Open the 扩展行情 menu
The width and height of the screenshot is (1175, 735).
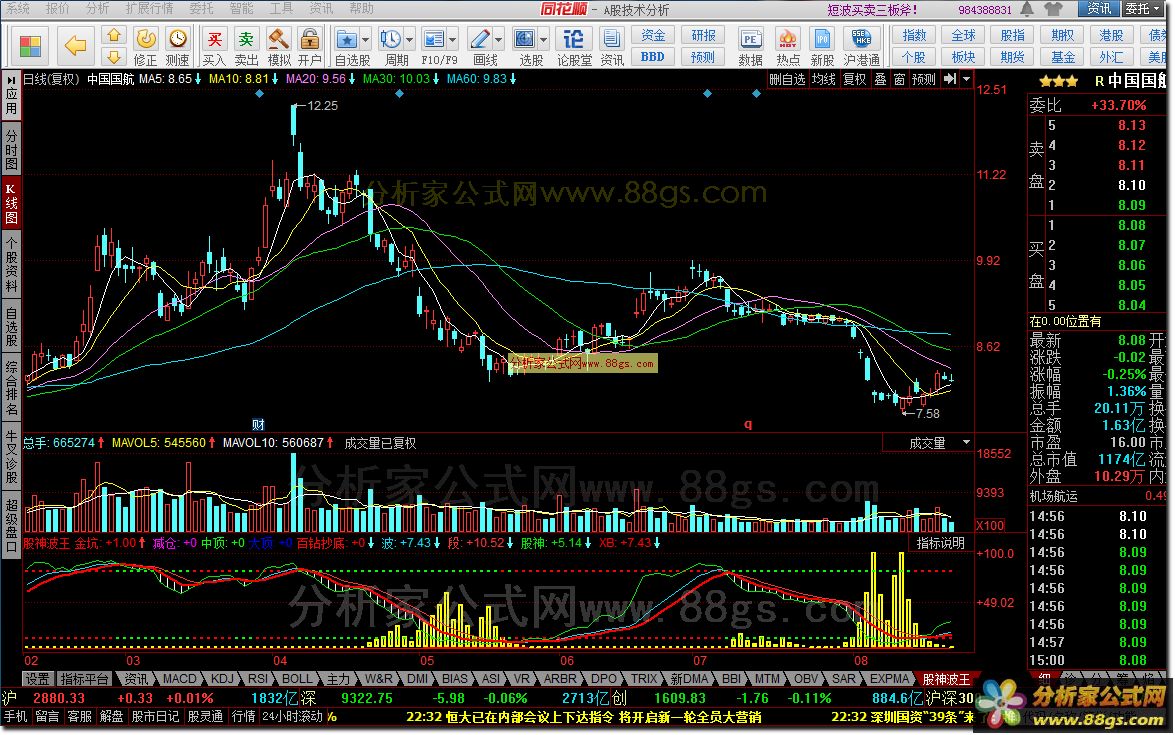pos(149,8)
